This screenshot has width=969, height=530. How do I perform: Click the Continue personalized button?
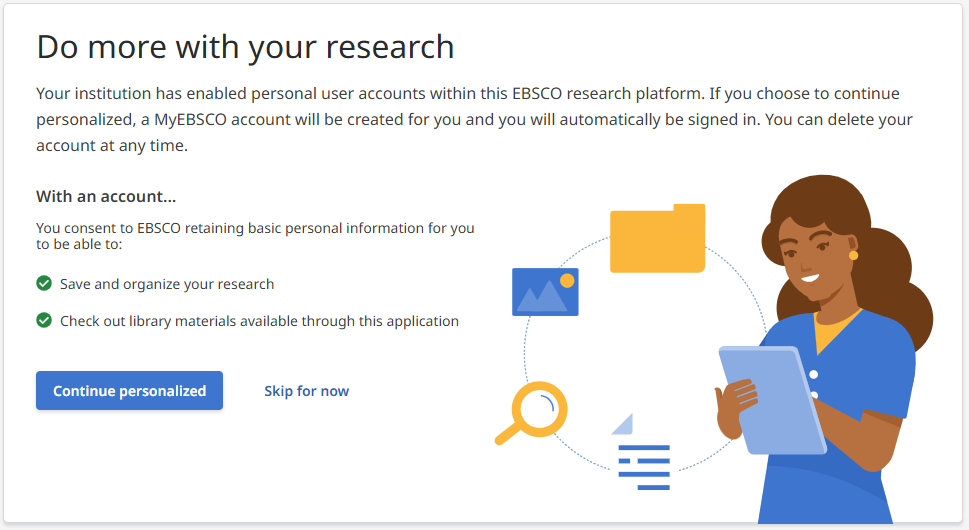coord(129,391)
